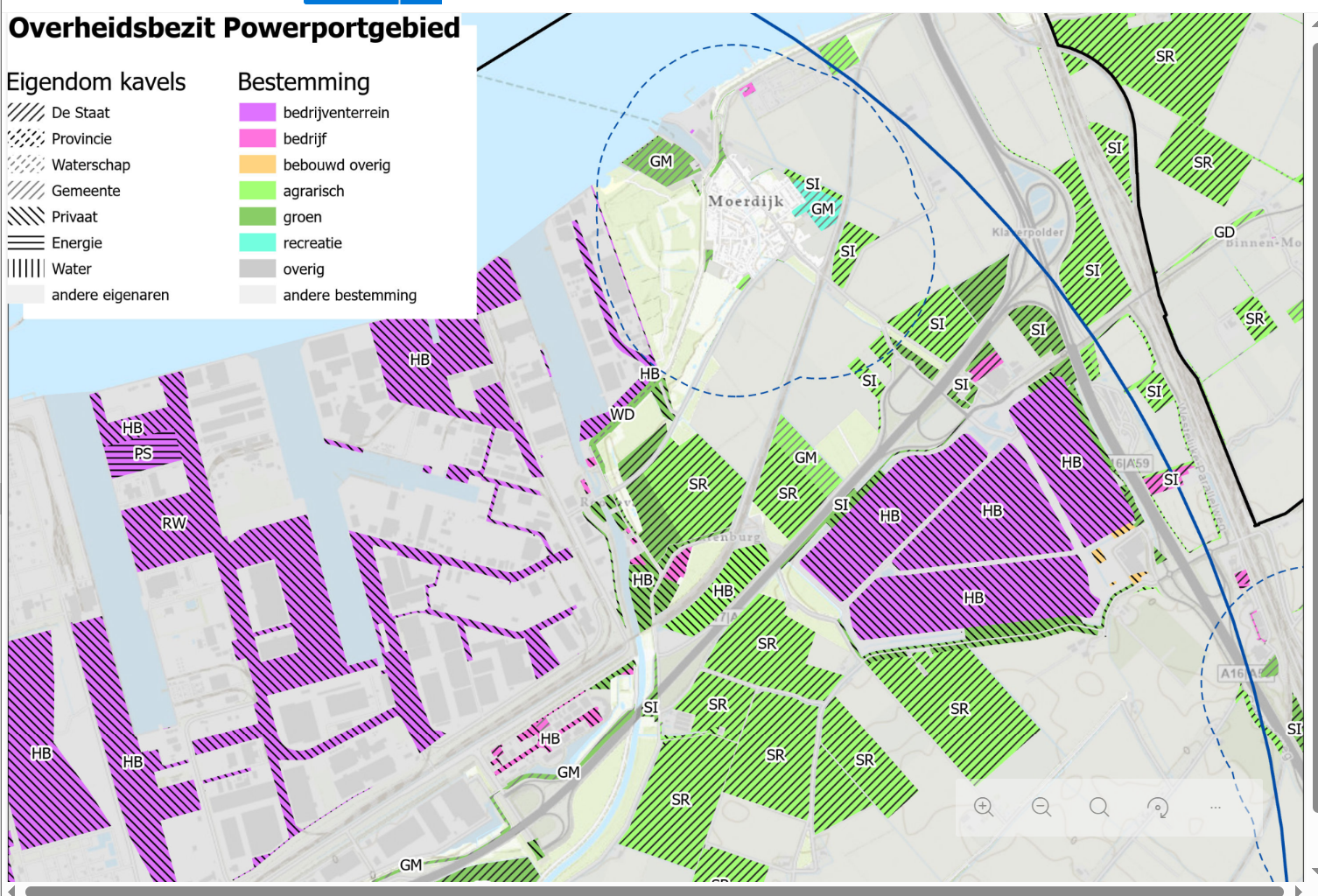Zoom out using the minus magnifier icon

[x=1041, y=807]
